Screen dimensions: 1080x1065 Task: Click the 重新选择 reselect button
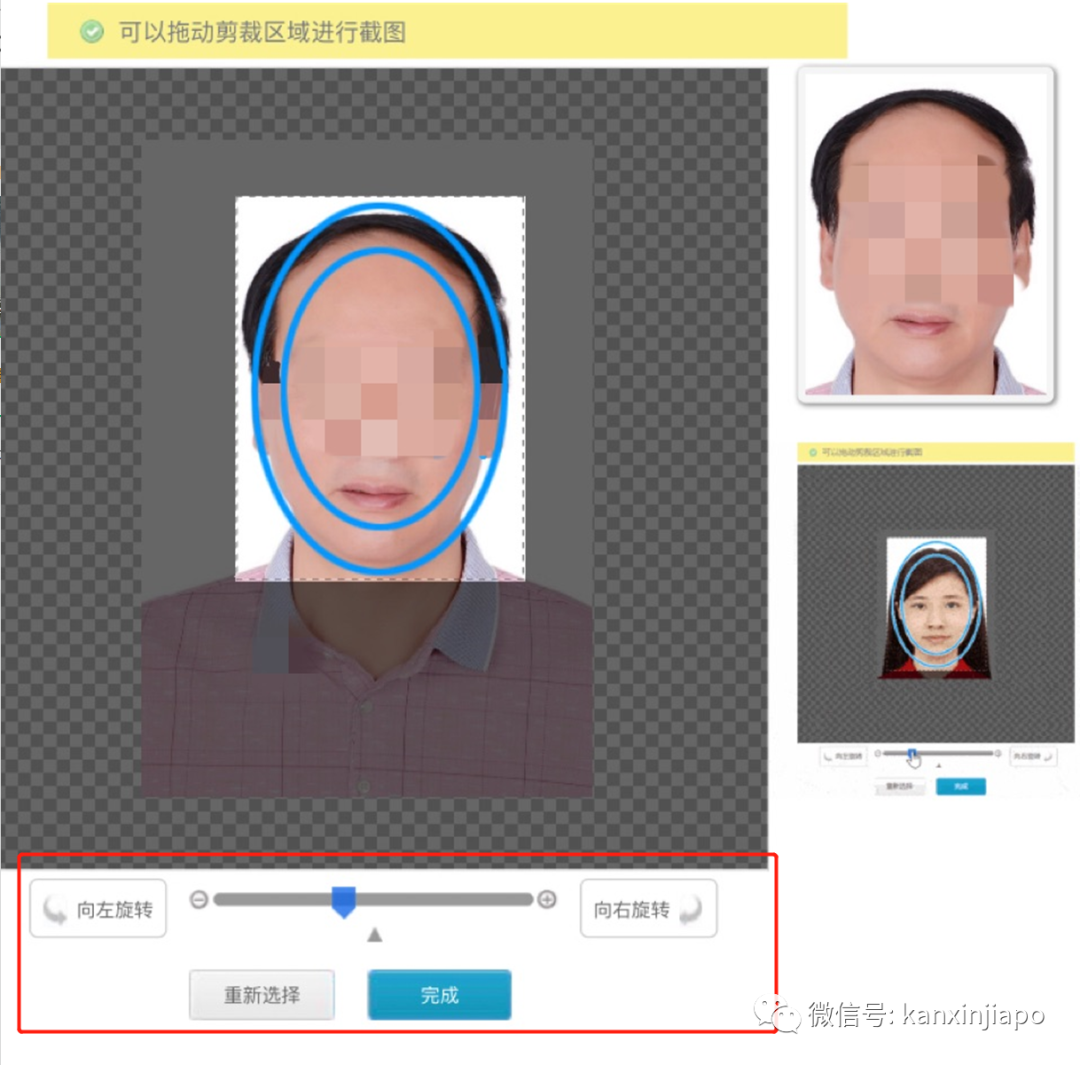pyautogui.click(x=262, y=995)
